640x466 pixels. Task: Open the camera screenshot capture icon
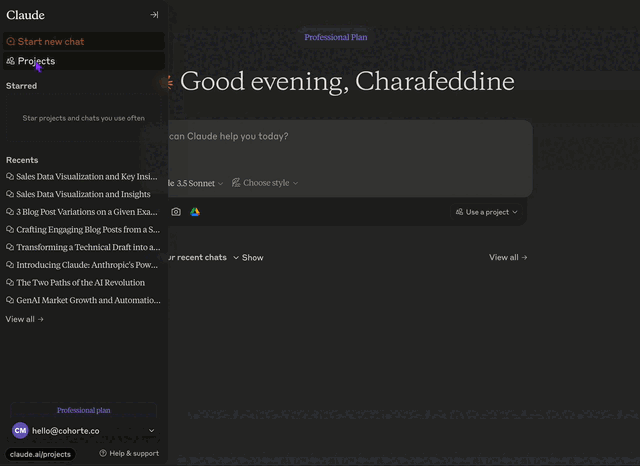[176, 212]
